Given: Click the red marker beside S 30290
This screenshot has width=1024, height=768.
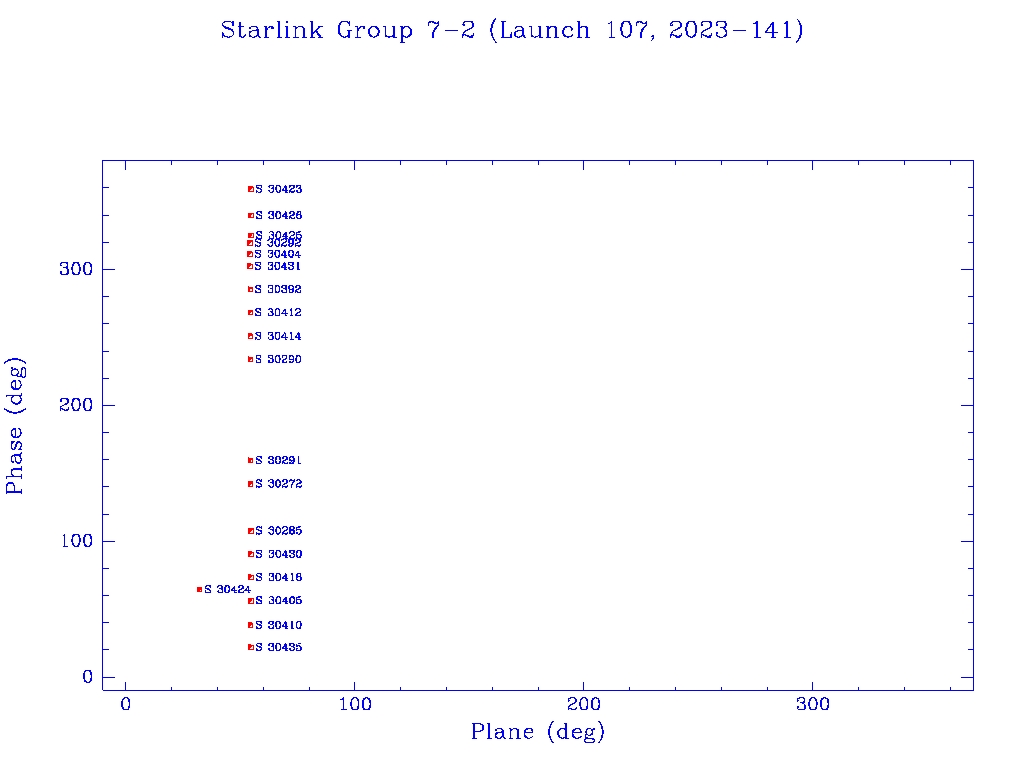Looking at the screenshot, I should coord(250,359).
